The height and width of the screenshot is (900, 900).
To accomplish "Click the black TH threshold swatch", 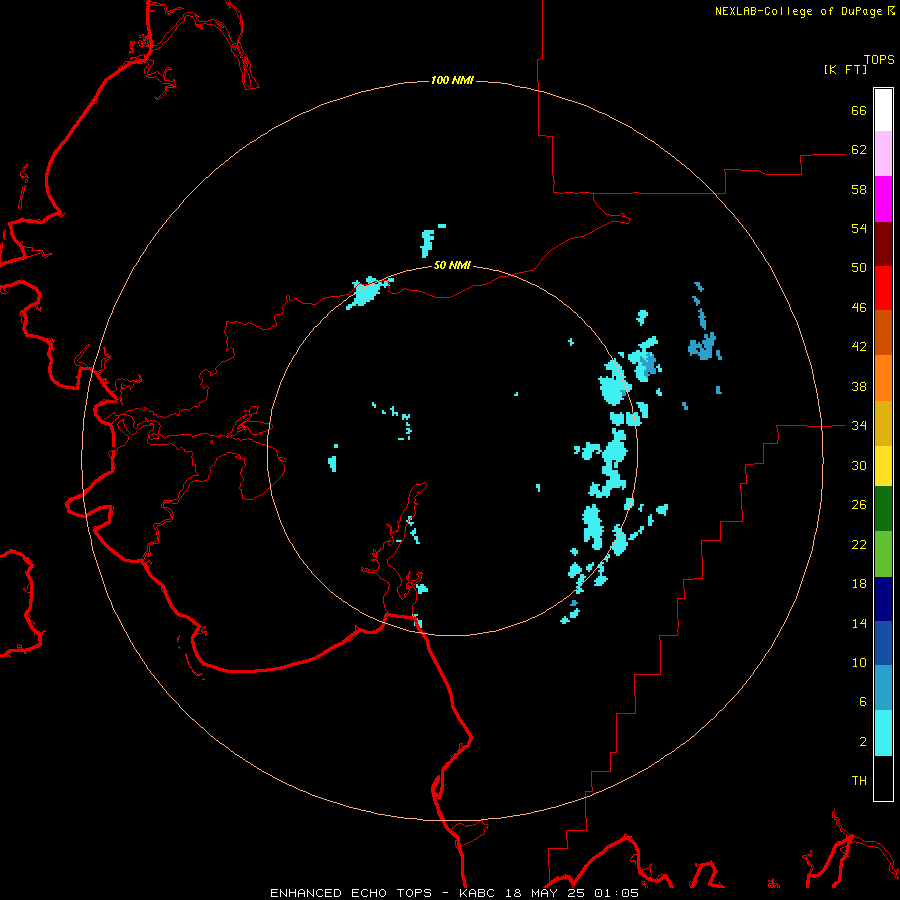I will 883,778.
